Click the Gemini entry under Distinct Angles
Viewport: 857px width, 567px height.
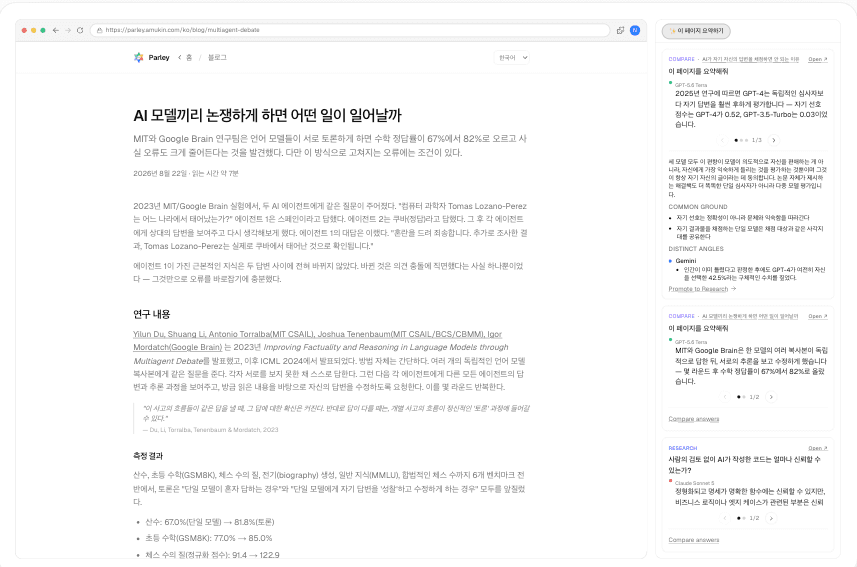tap(685, 261)
